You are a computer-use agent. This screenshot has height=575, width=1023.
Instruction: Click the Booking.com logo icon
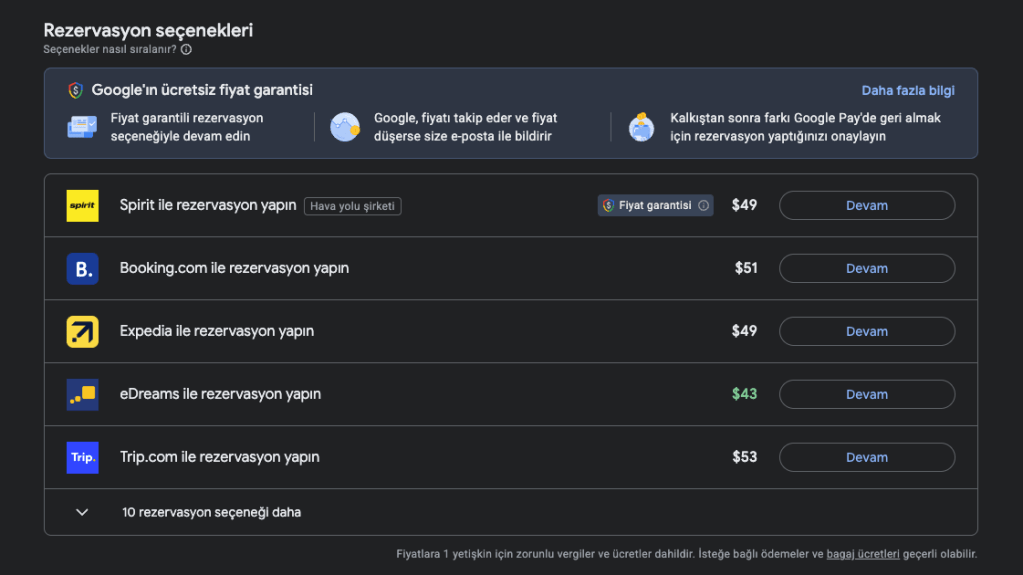[82, 269]
